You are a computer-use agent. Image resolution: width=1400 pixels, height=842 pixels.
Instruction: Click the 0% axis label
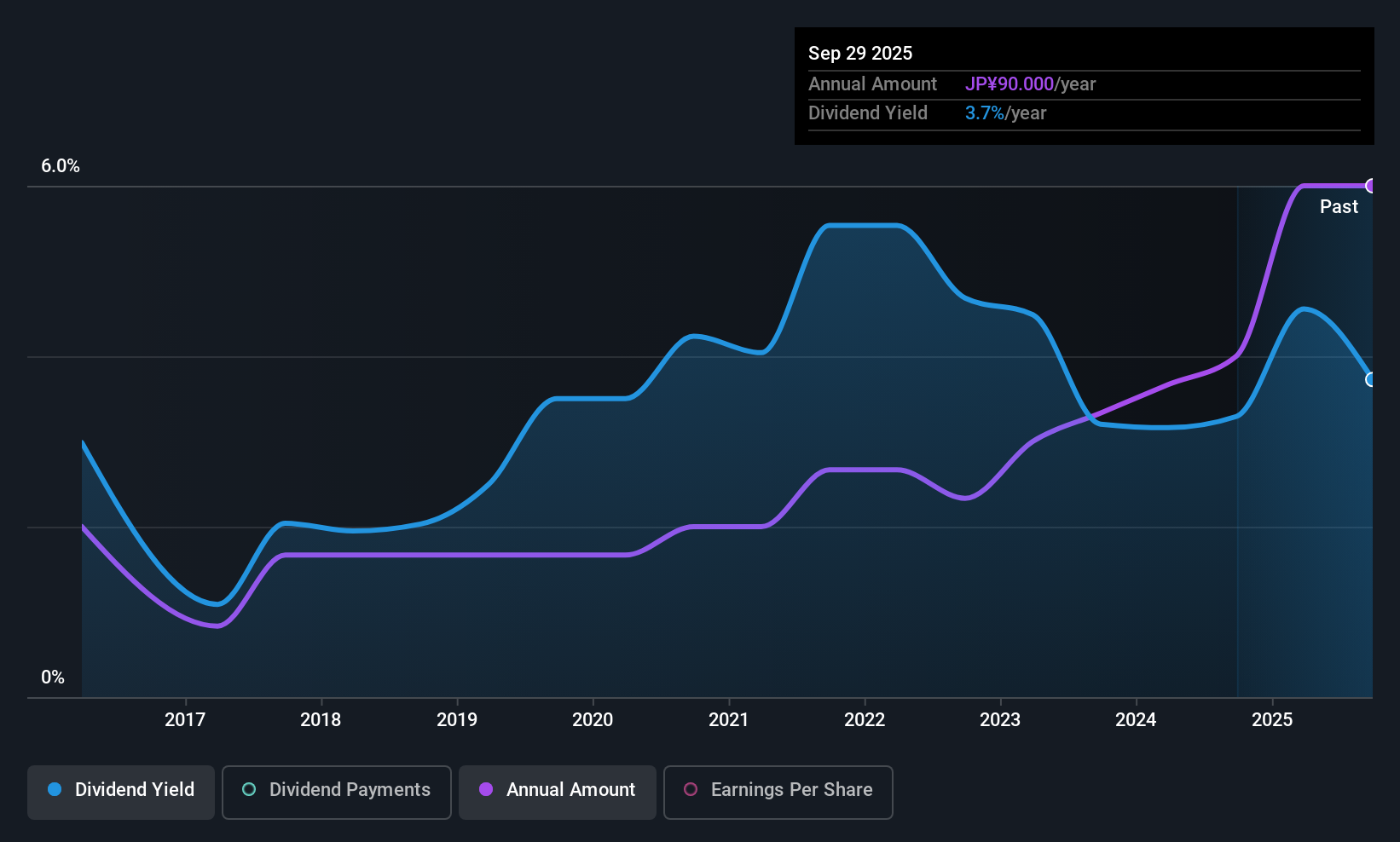point(52,677)
